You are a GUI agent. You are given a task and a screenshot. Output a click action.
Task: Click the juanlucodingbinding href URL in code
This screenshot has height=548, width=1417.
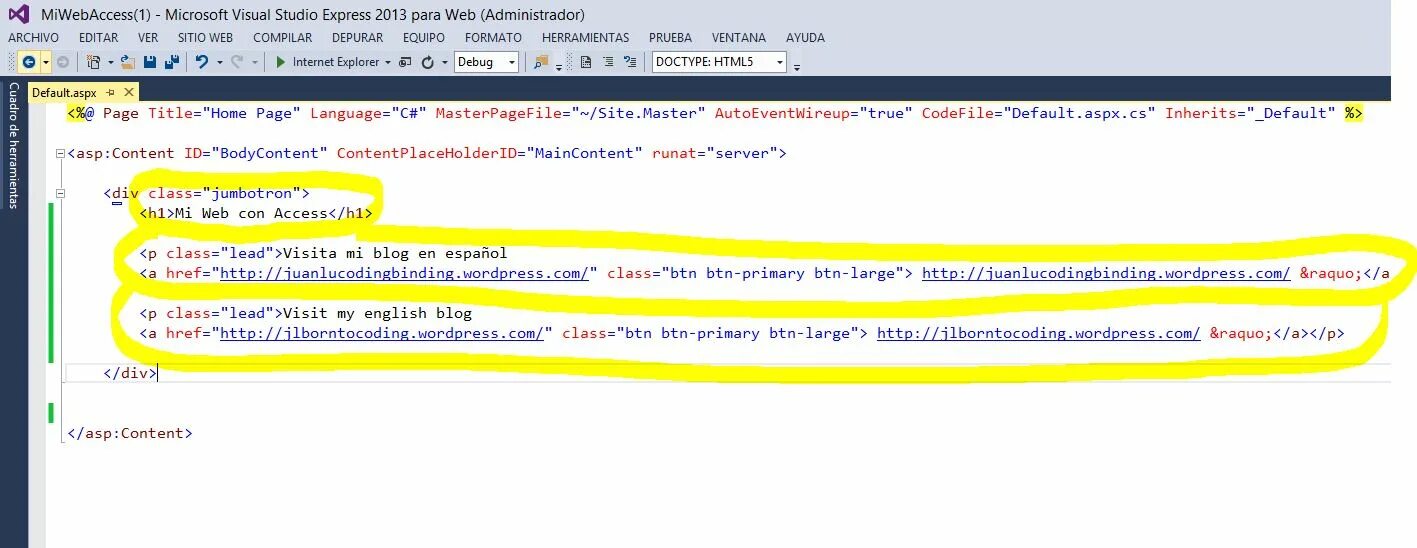click(404, 273)
